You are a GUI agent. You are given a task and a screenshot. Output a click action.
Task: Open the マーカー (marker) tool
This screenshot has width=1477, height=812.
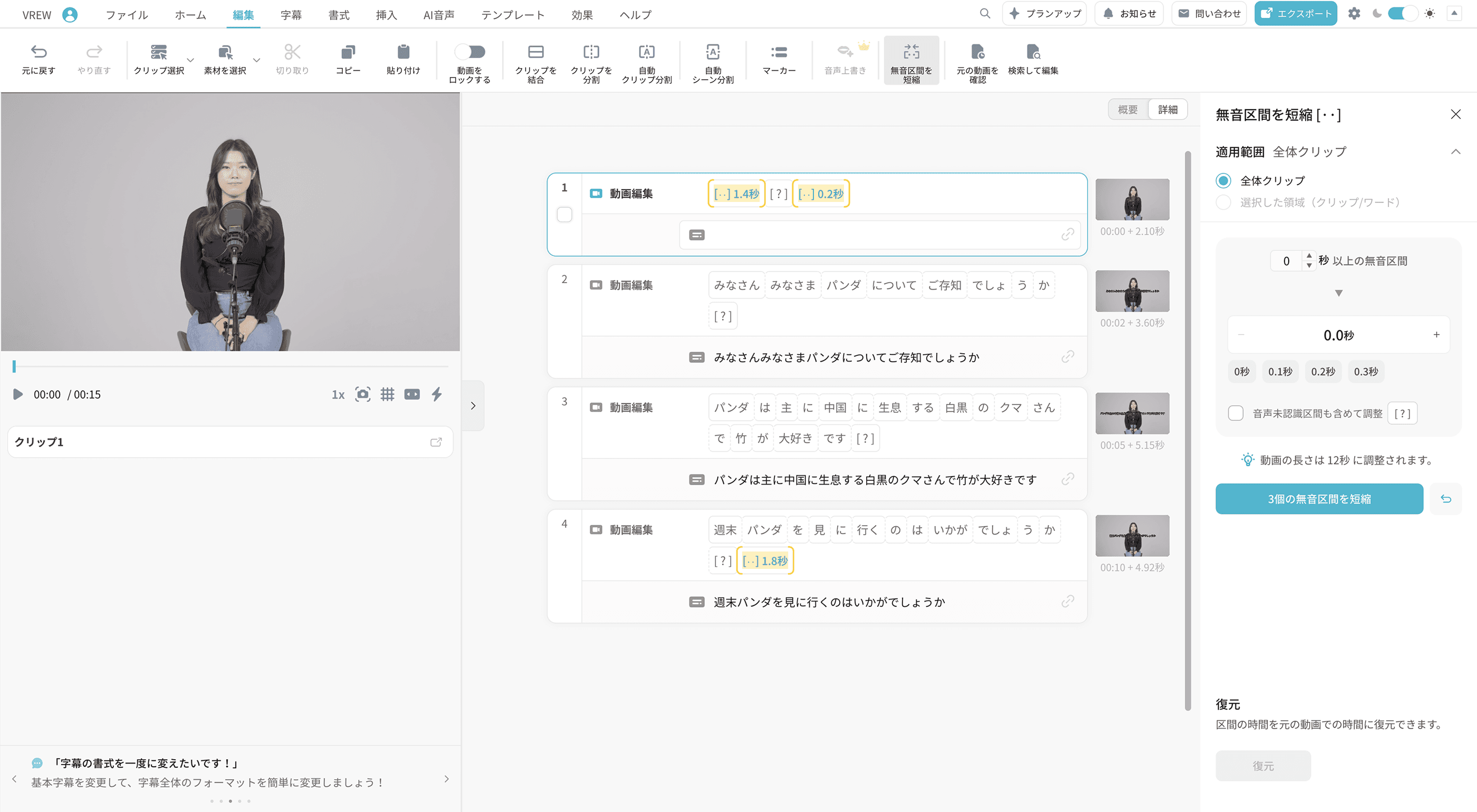click(779, 53)
